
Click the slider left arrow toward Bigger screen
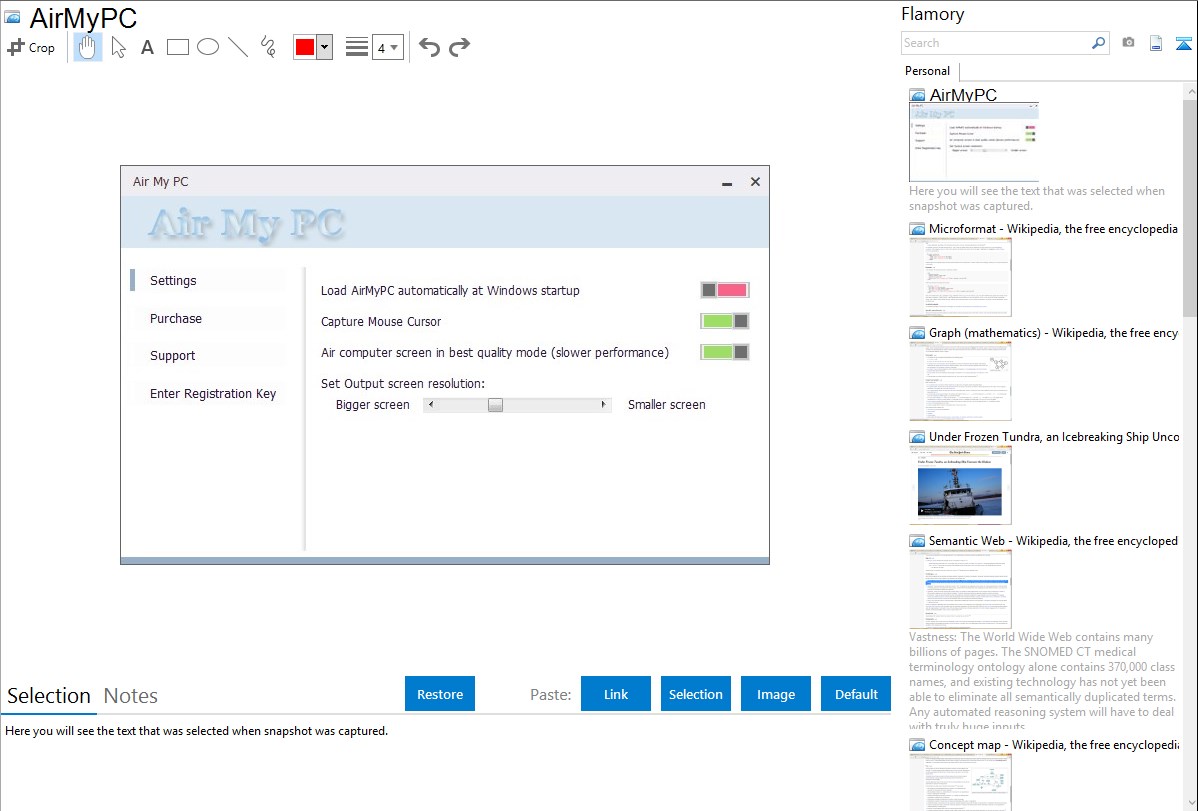click(431, 404)
